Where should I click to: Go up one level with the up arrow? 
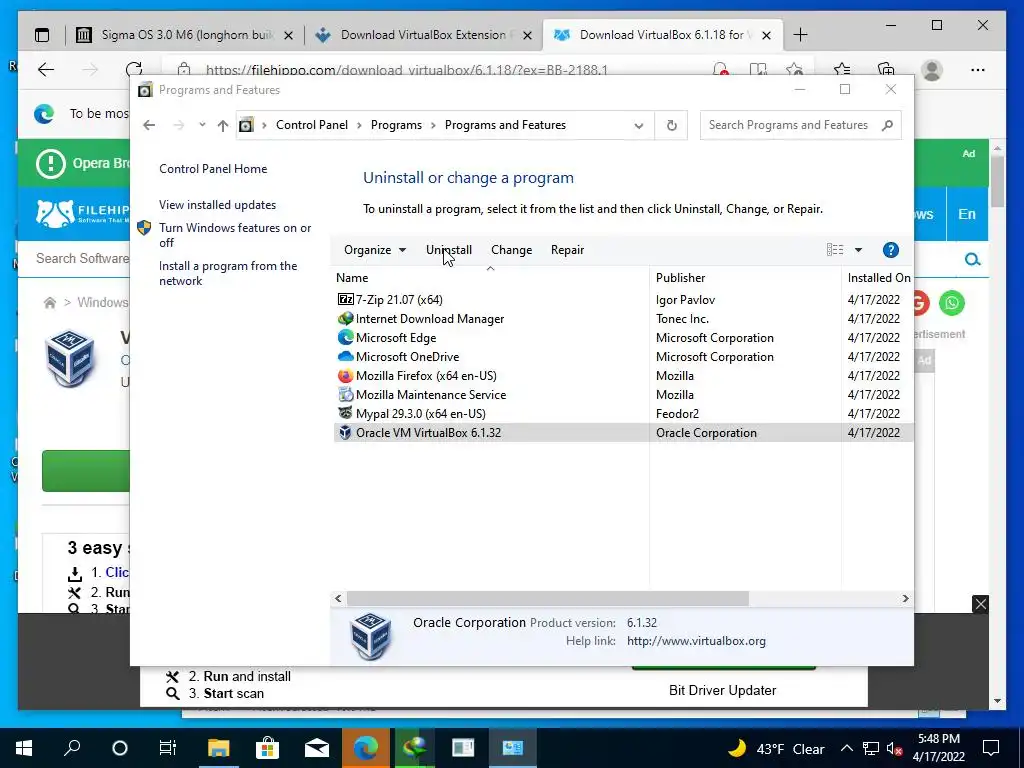click(223, 125)
